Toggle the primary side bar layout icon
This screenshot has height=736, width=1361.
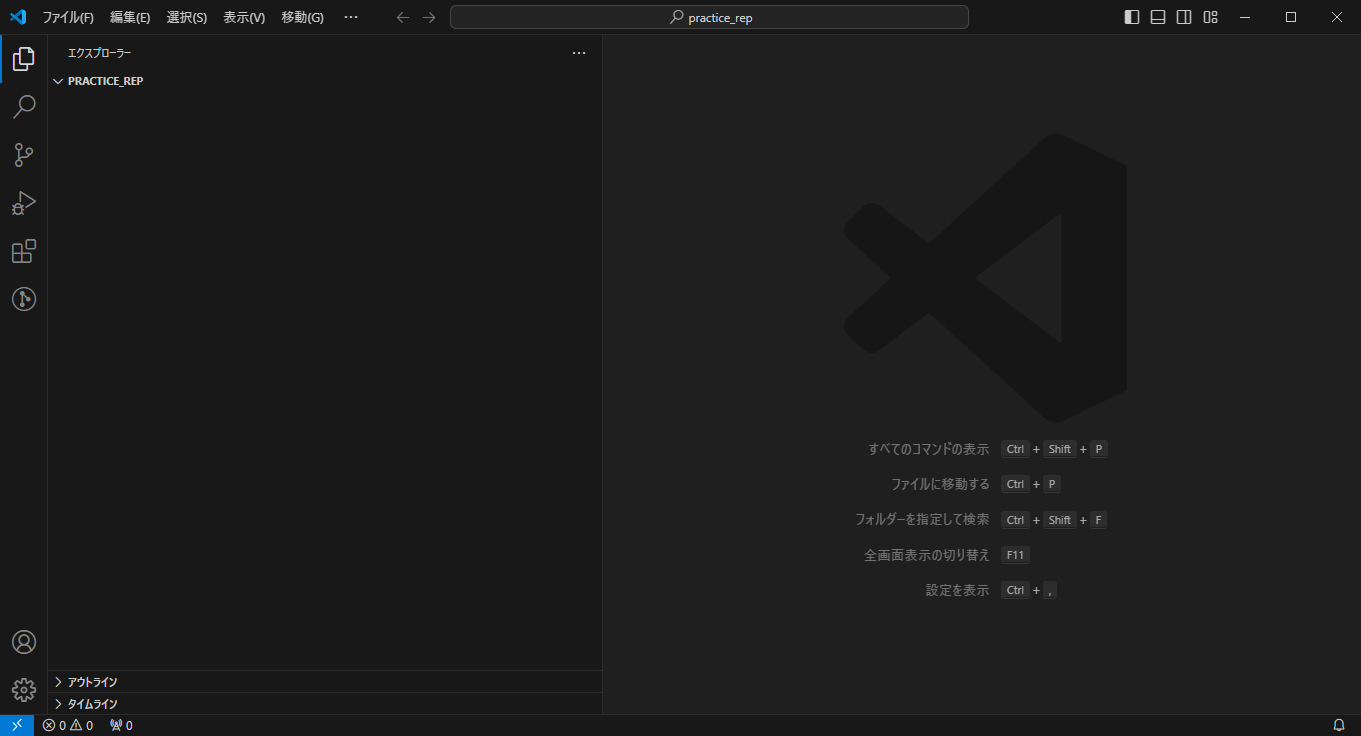[x=1132, y=17]
